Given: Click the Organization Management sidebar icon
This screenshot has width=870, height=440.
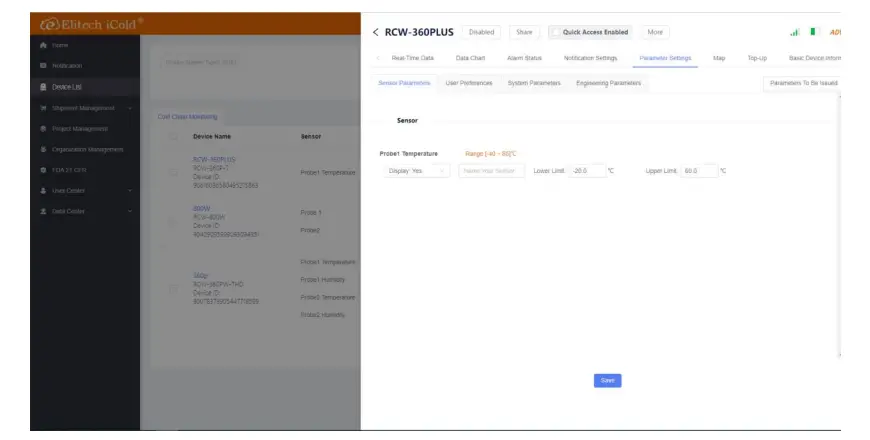Looking at the screenshot, I should coord(43,149).
